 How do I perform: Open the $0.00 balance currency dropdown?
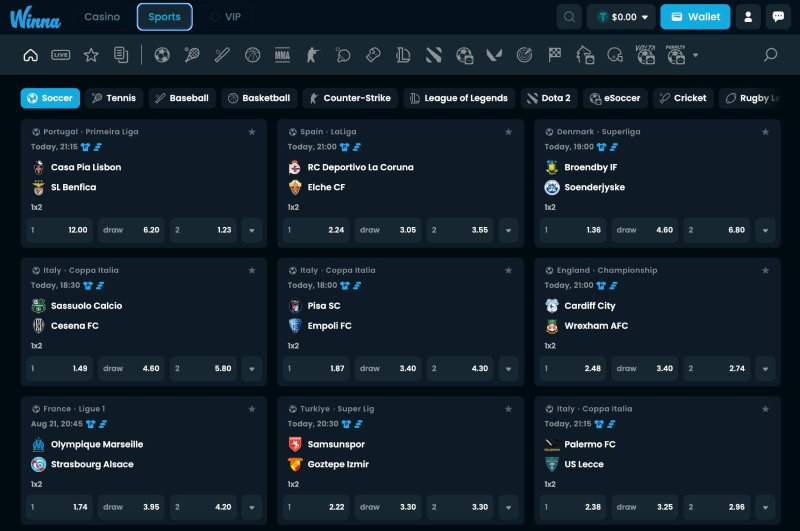[x=621, y=17]
